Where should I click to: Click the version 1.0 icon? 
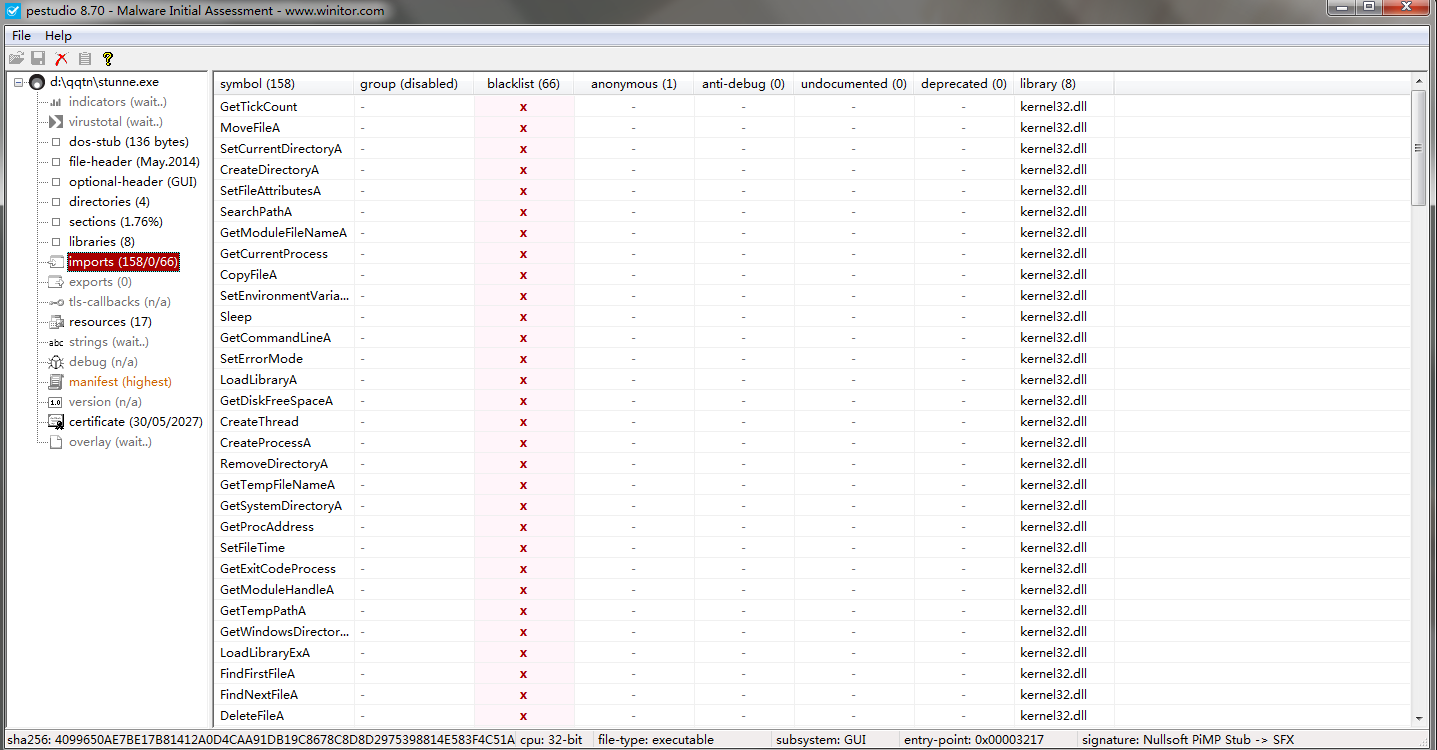56,402
